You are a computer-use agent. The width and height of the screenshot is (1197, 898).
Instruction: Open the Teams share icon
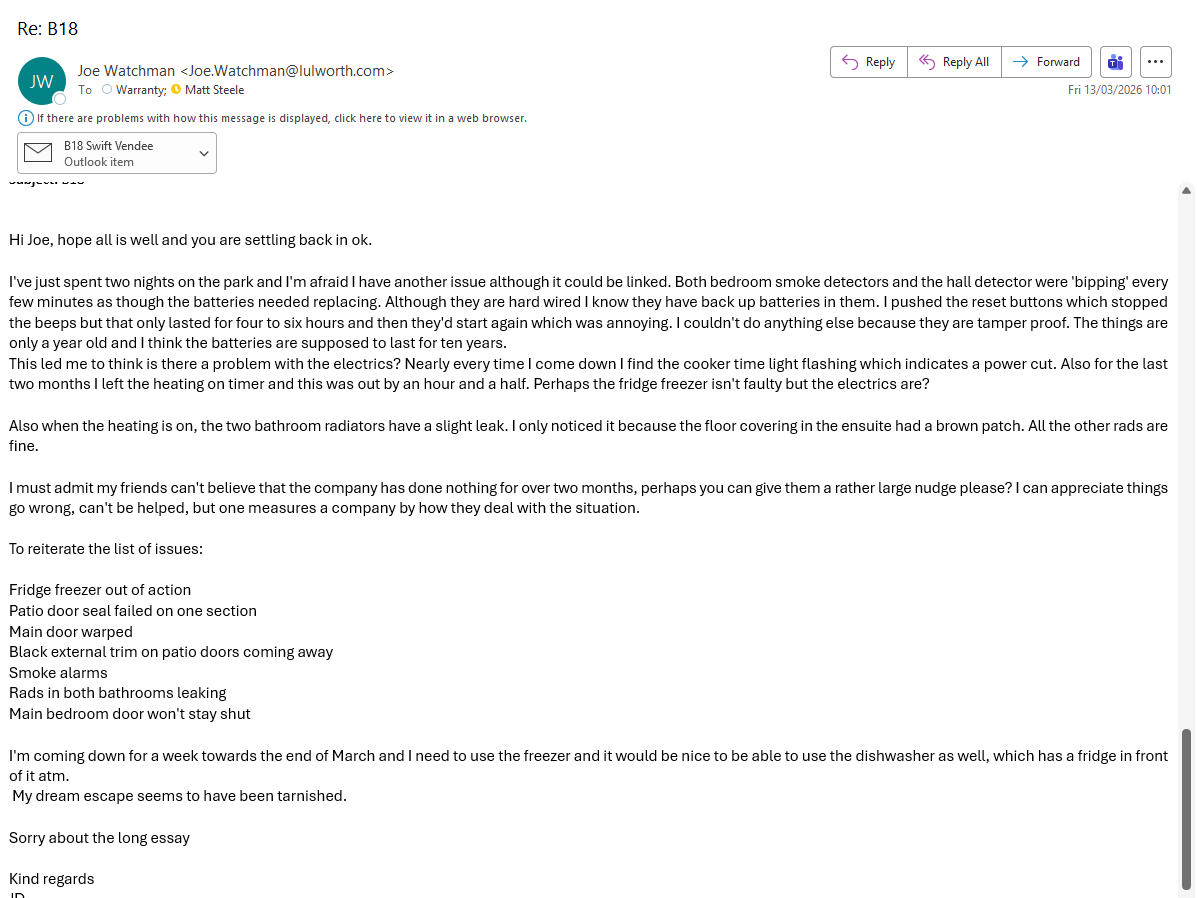click(1115, 62)
